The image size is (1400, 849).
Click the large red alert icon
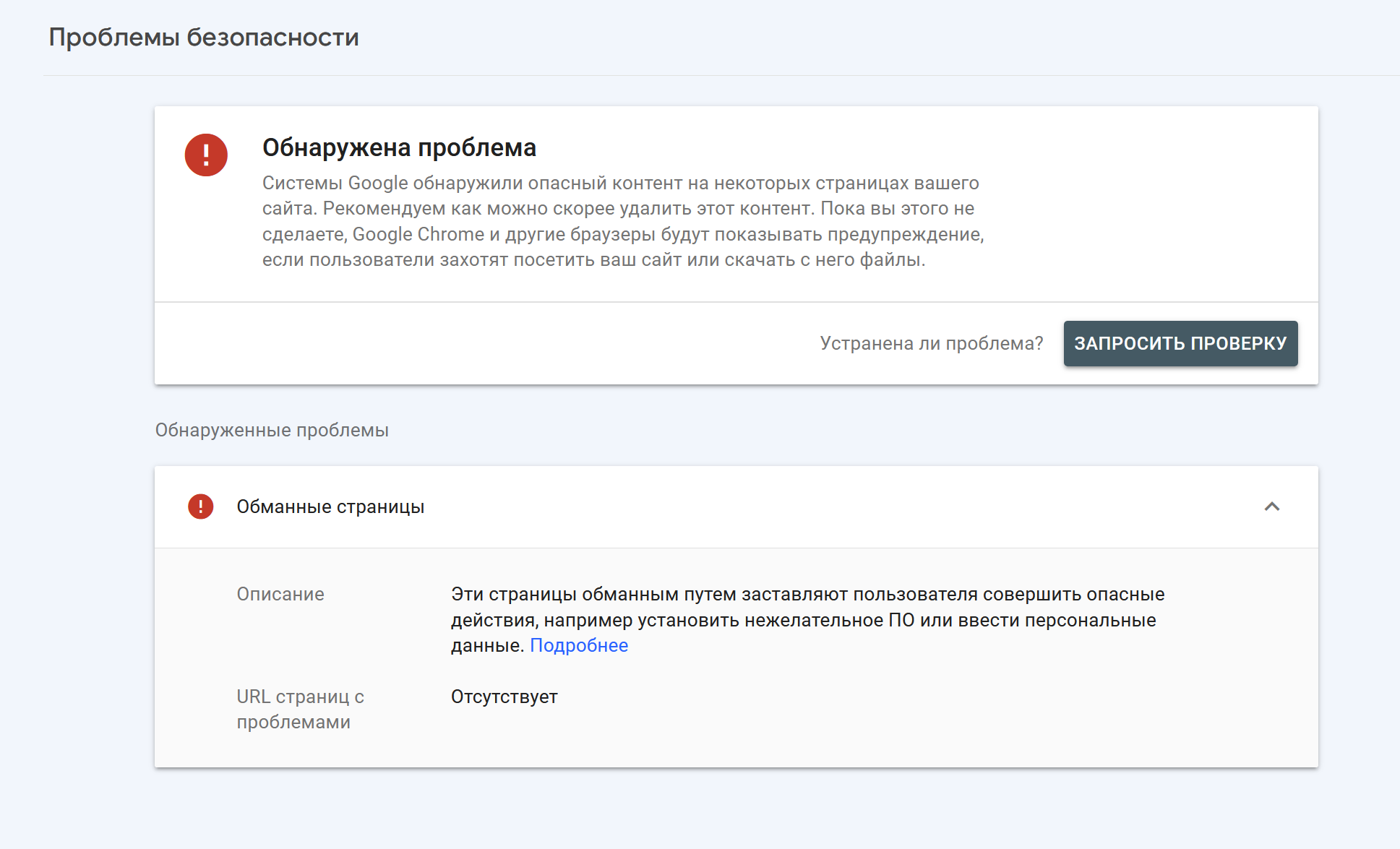206,155
